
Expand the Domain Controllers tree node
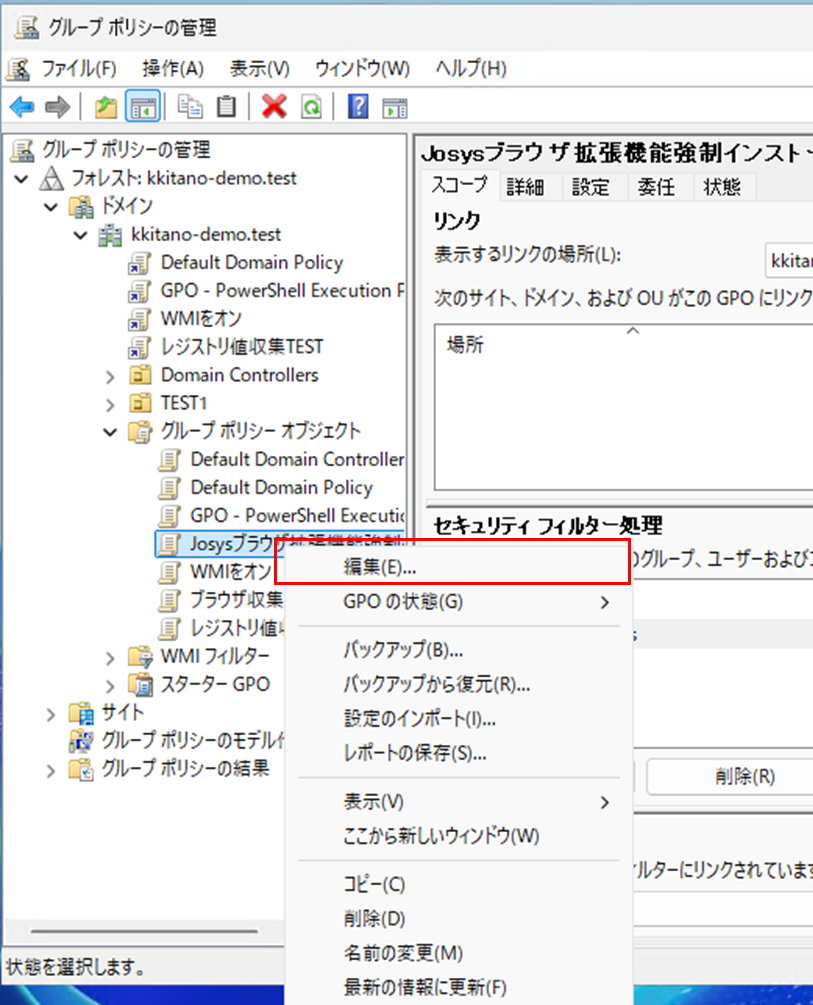coord(111,376)
